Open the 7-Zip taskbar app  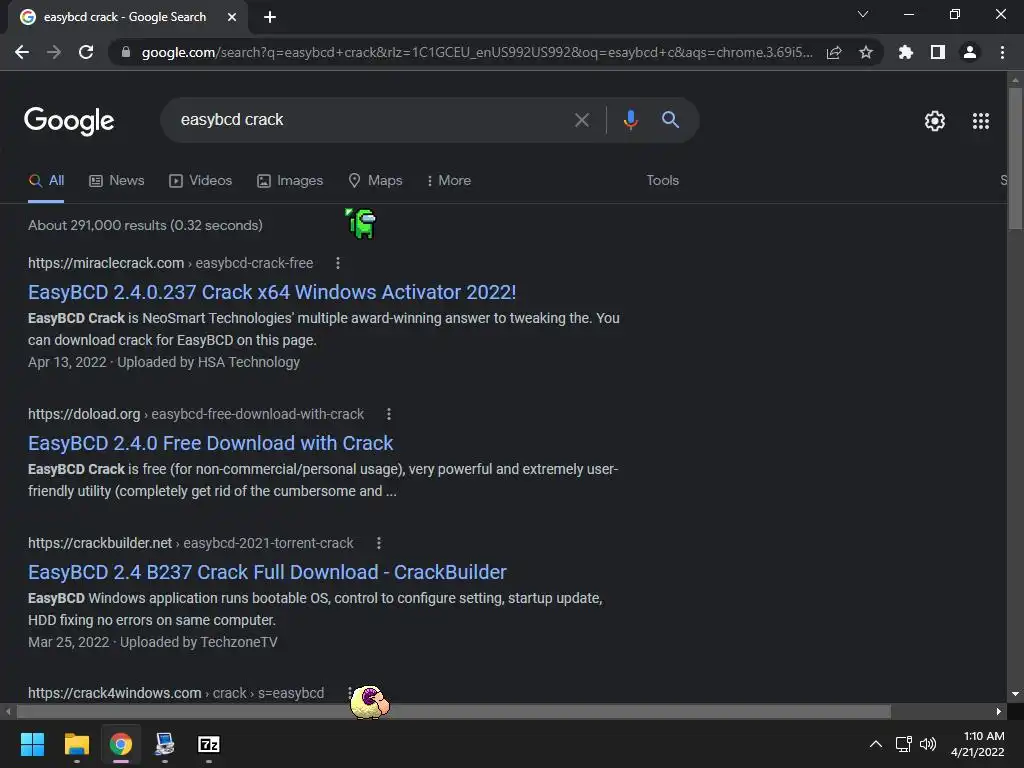pyautogui.click(x=208, y=744)
